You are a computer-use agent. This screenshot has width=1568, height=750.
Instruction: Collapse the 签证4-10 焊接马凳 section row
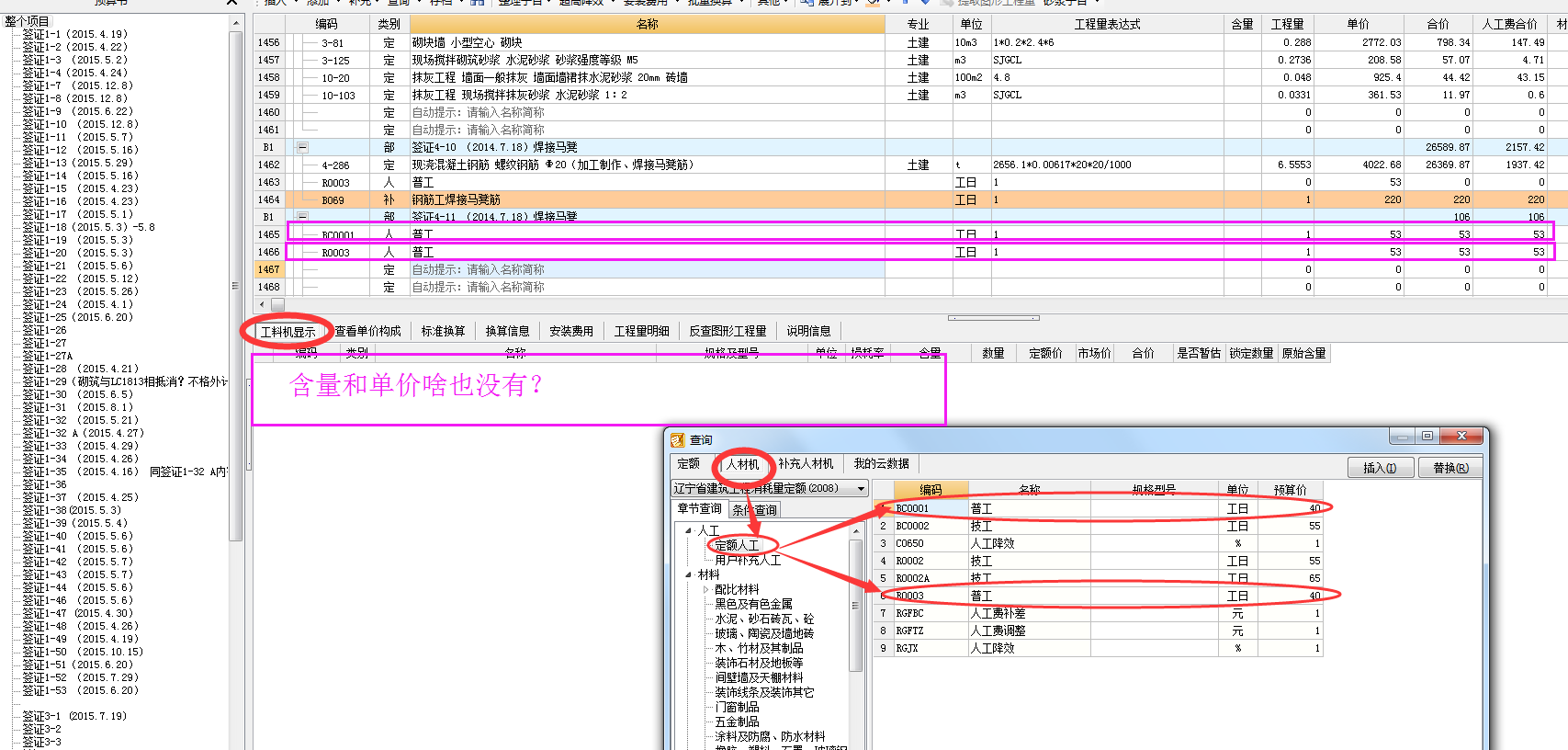(302, 147)
